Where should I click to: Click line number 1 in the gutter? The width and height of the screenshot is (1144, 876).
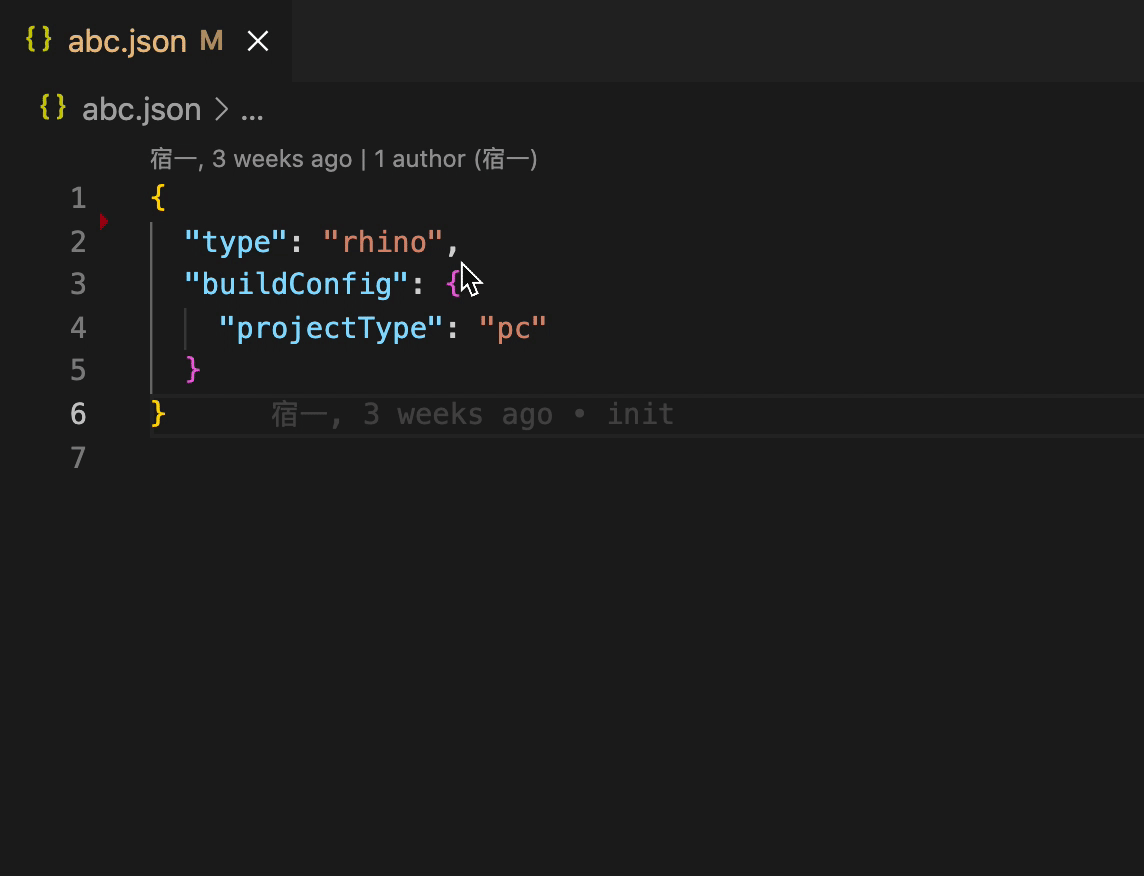[78, 198]
